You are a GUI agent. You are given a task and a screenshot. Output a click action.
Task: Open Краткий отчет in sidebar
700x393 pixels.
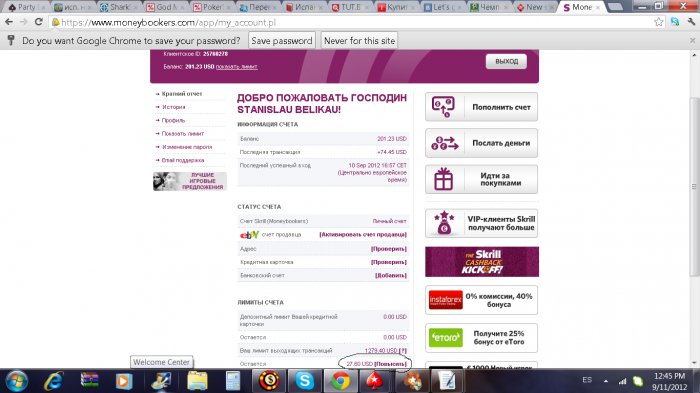pos(182,94)
